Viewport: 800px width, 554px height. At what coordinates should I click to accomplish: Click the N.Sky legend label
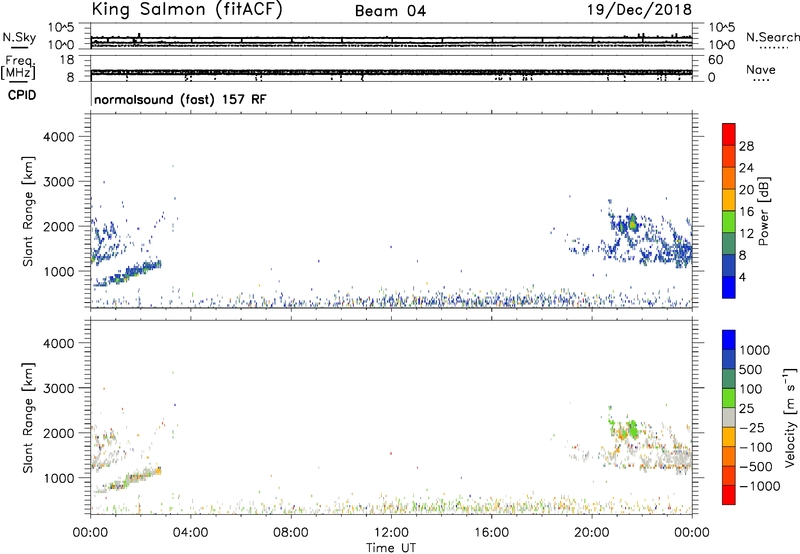coord(19,37)
